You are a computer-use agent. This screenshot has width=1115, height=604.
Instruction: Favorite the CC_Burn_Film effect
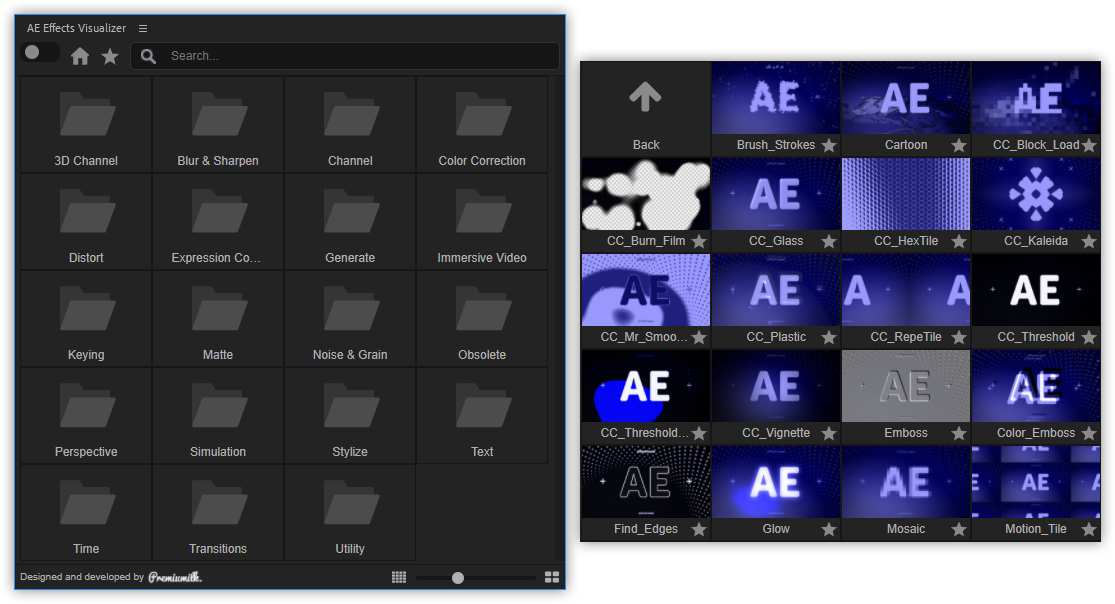coord(699,241)
